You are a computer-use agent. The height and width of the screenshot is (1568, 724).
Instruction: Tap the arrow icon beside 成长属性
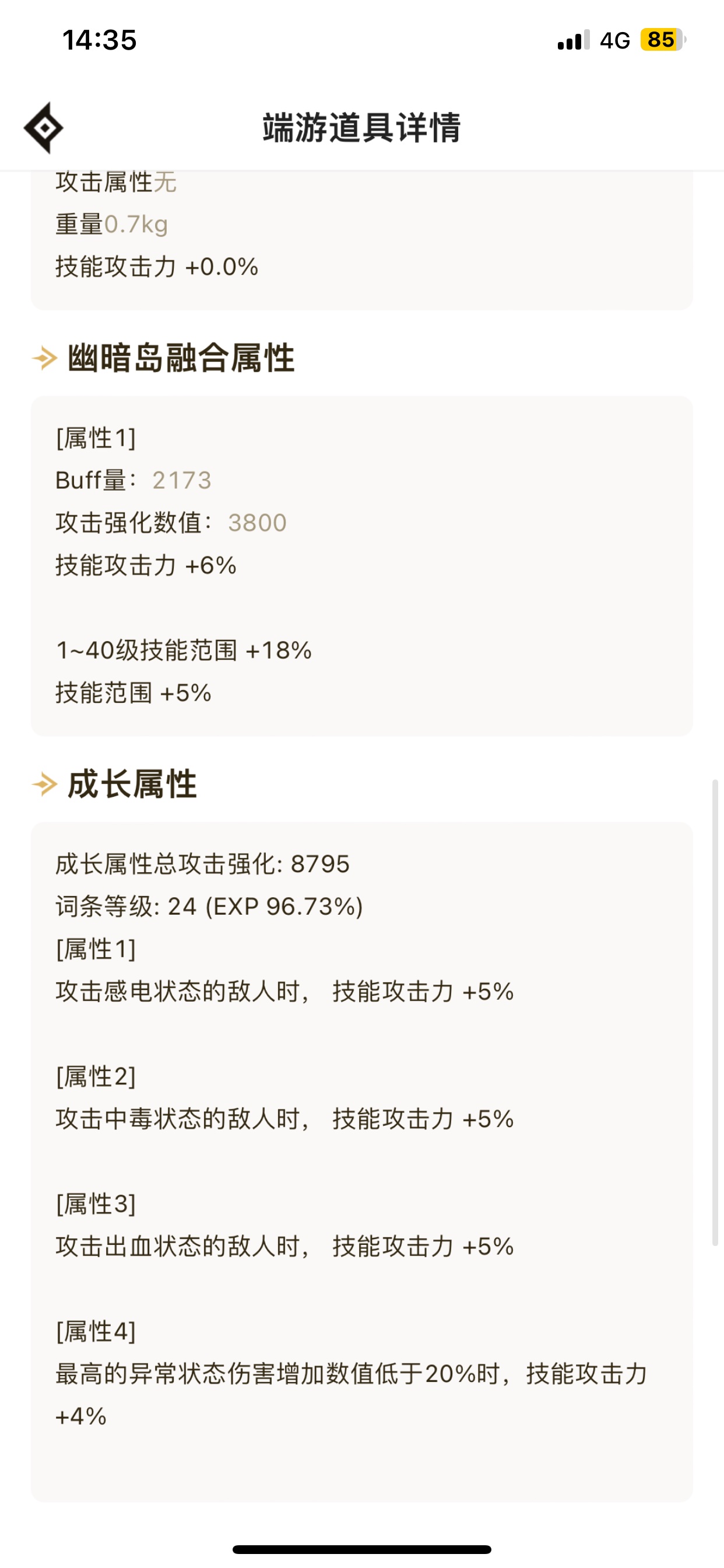pyautogui.click(x=45, y=784)
